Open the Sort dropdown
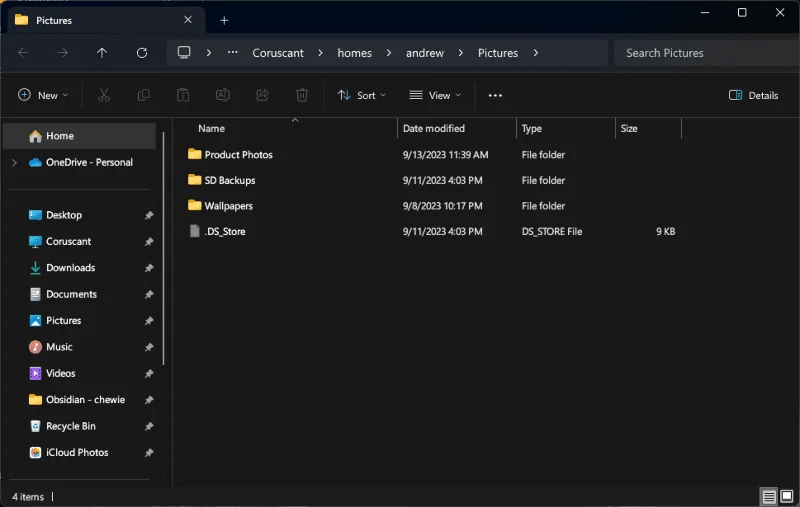 coord(362,95)
